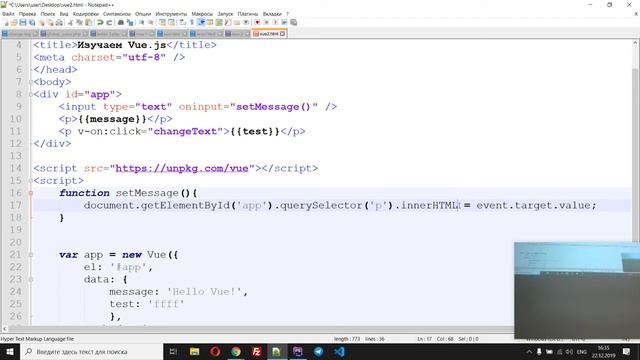Click the https://unpkg.com/vue link

coord(182,168)
